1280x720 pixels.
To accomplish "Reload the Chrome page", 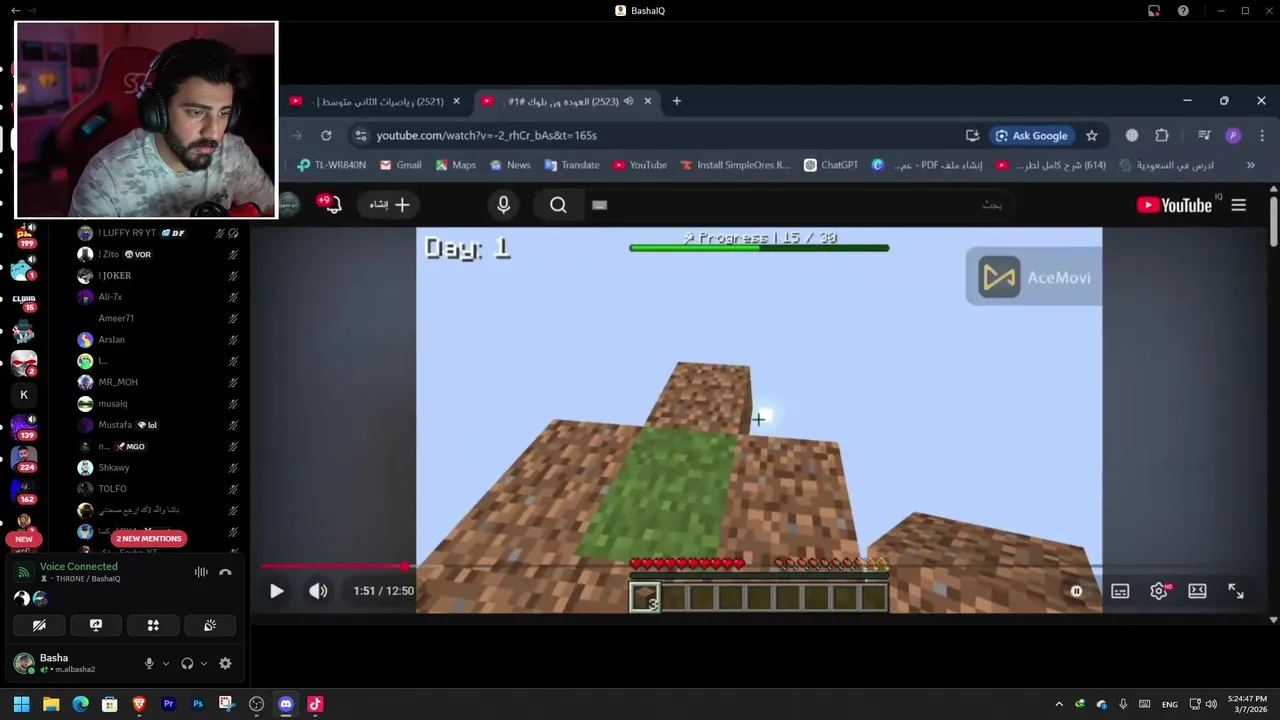I will pos(326,135).
